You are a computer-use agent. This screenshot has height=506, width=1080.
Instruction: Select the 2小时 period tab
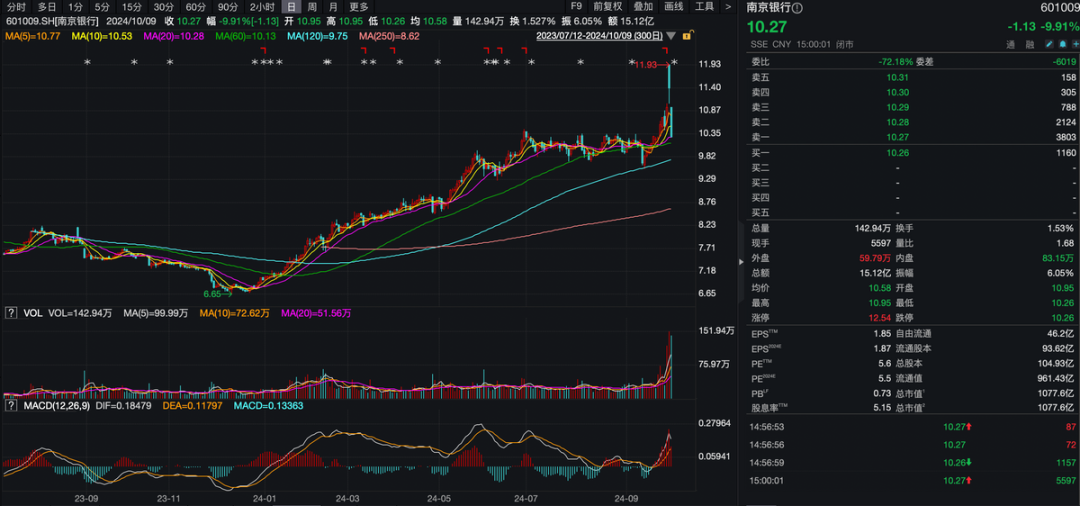262,7
